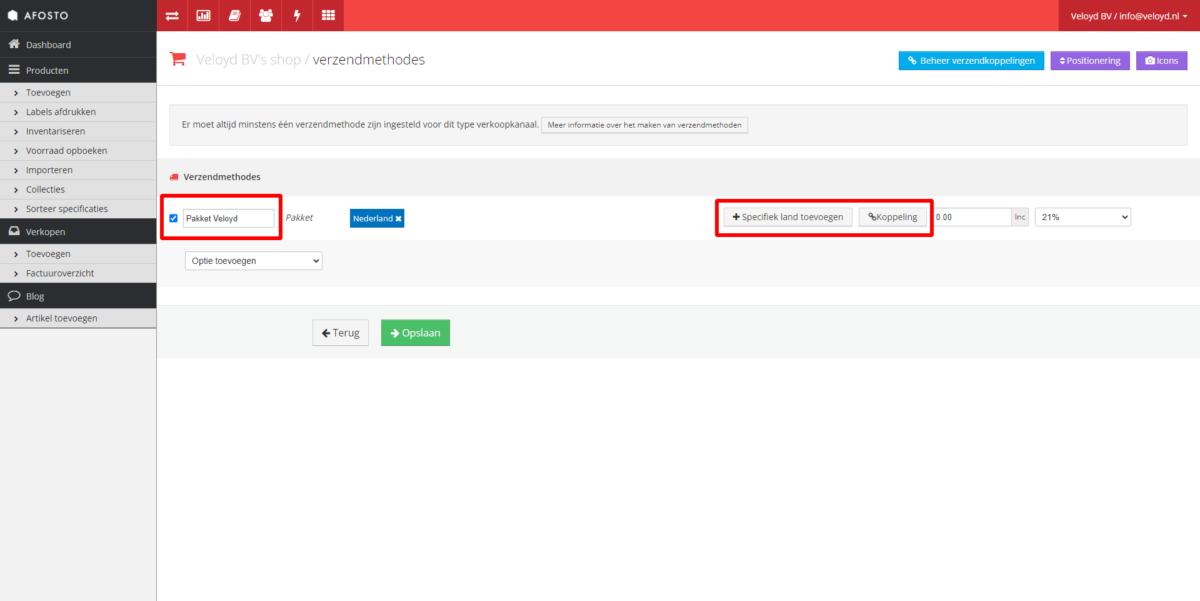Click Meer informatie over verzendmethoden button
This screenshot has width=1200, height=601.
point(644,125)
